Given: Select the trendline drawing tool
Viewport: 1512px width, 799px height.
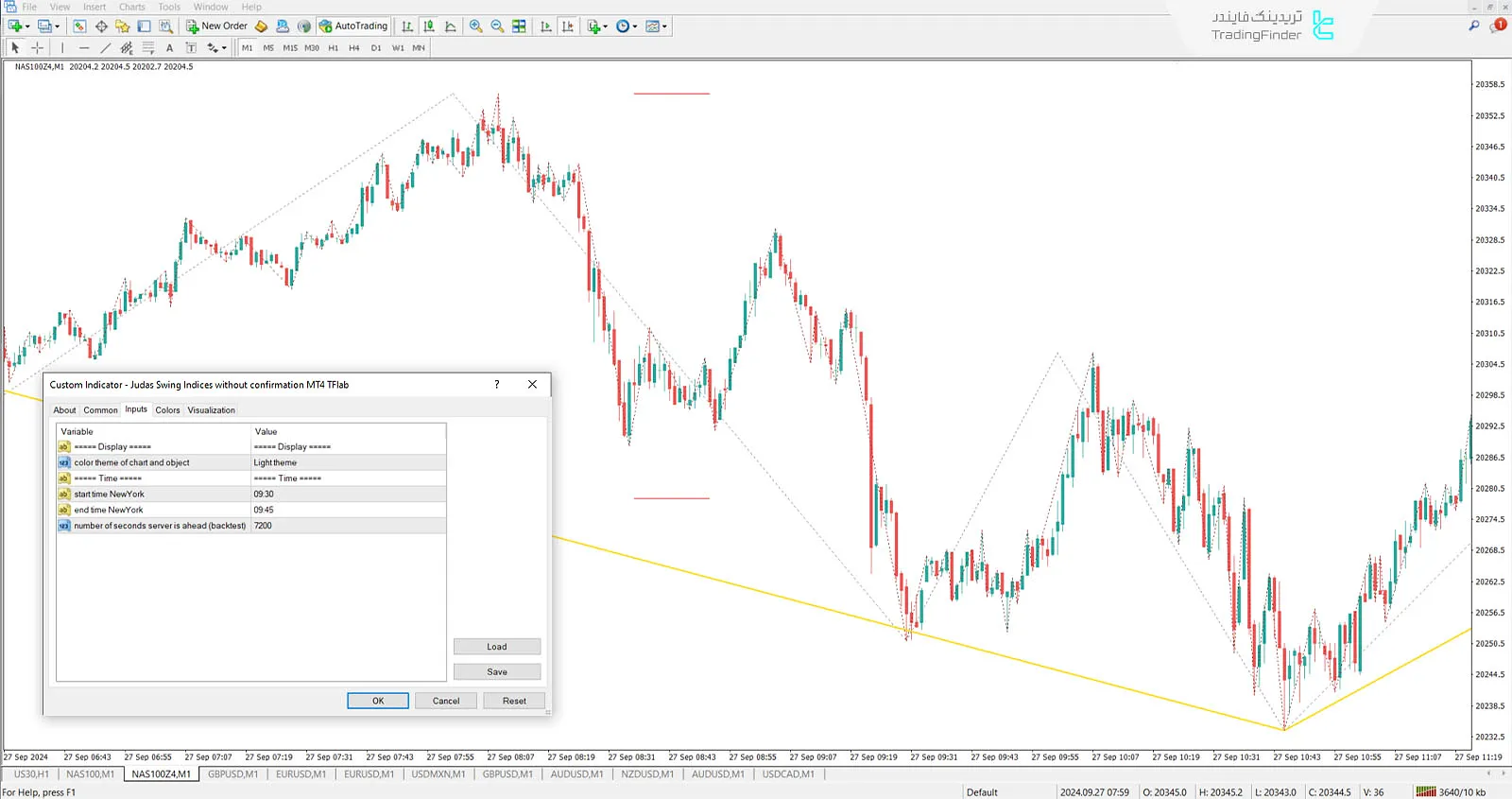Looking at the screenshot, I should coord(105,47).
